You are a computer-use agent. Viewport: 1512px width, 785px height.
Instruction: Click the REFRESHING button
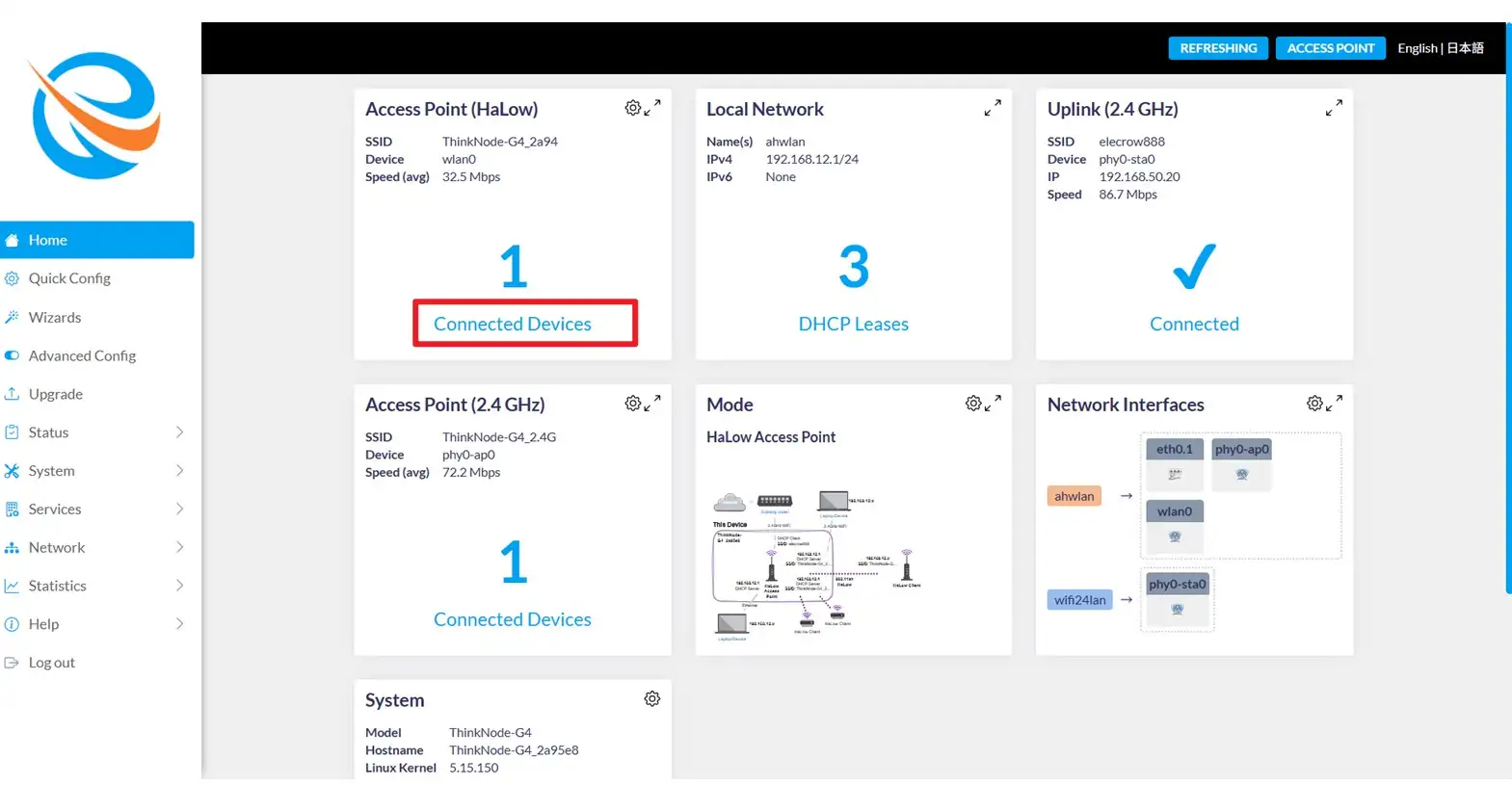click(x=1218, y=48)
